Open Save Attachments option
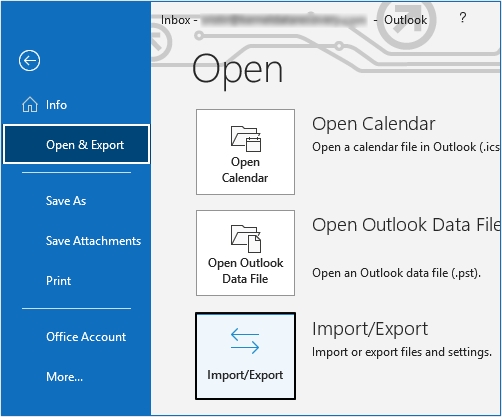Image resolution: width=502 pixels, height=417 pixels. click(93, 241)
